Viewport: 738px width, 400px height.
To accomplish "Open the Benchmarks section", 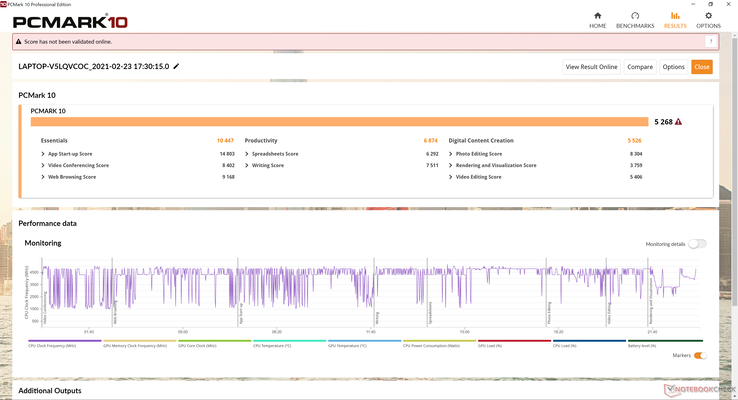I will click(x=635, y=19).
